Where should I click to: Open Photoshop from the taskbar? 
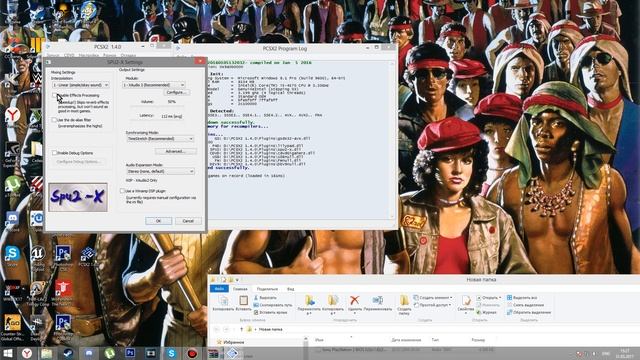pyautogui.click(x=130, y=353)
